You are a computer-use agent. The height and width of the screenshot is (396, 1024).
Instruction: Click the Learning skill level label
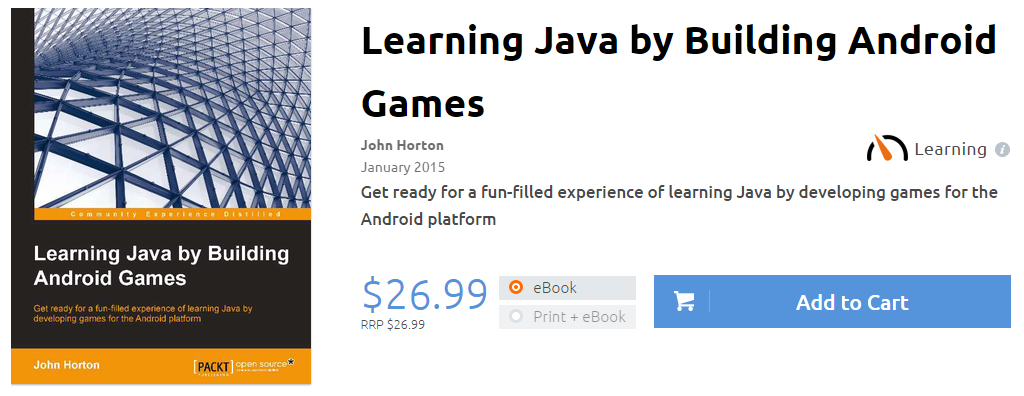coord(950,150)
